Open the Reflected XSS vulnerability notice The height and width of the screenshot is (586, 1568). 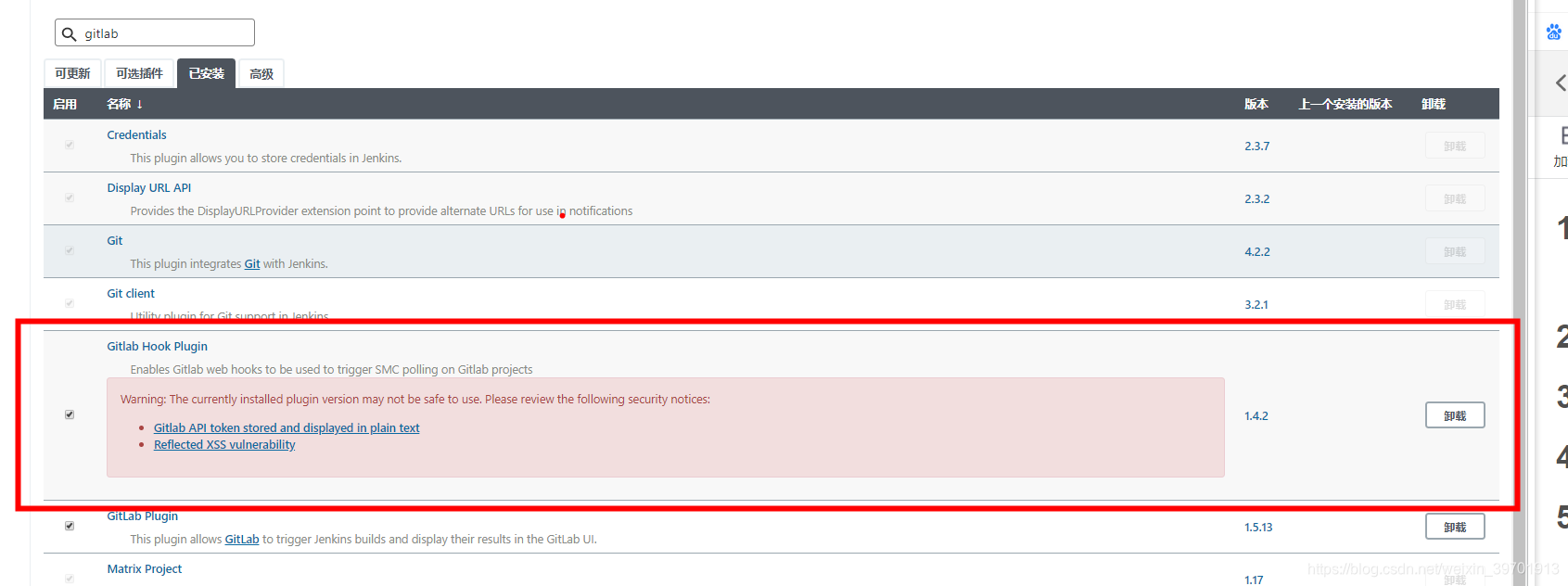click(224, 445)
